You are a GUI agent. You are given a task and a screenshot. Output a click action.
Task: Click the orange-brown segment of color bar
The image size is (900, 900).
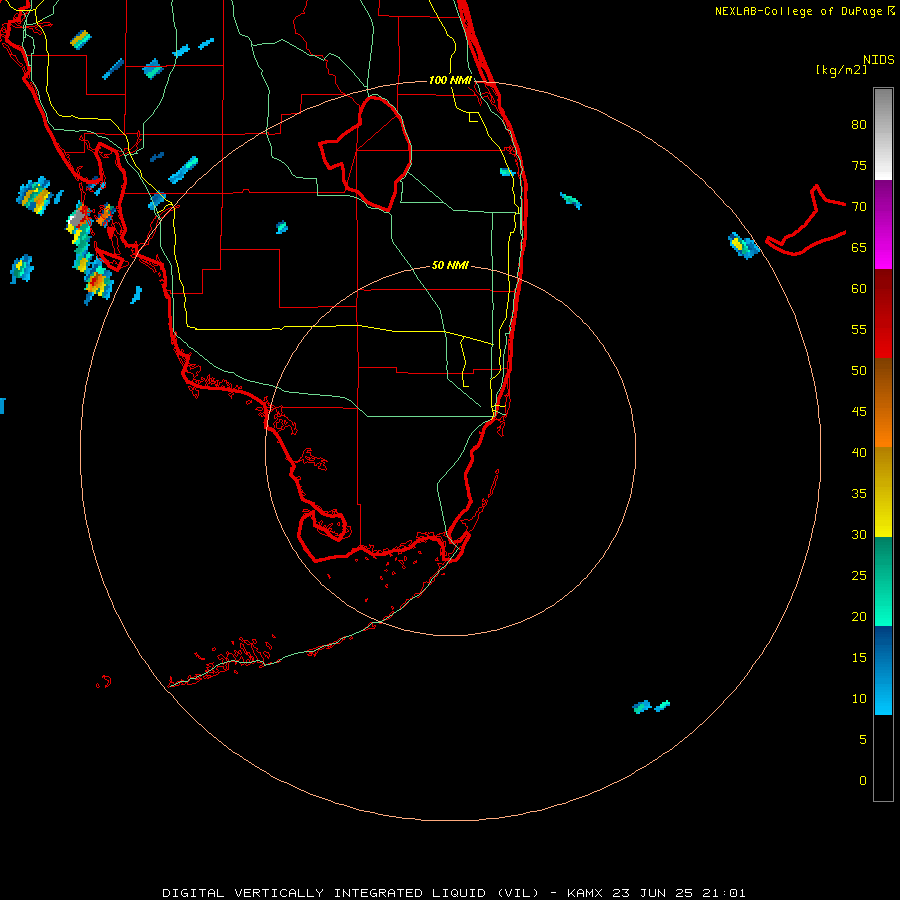click(x=883, y=402)
